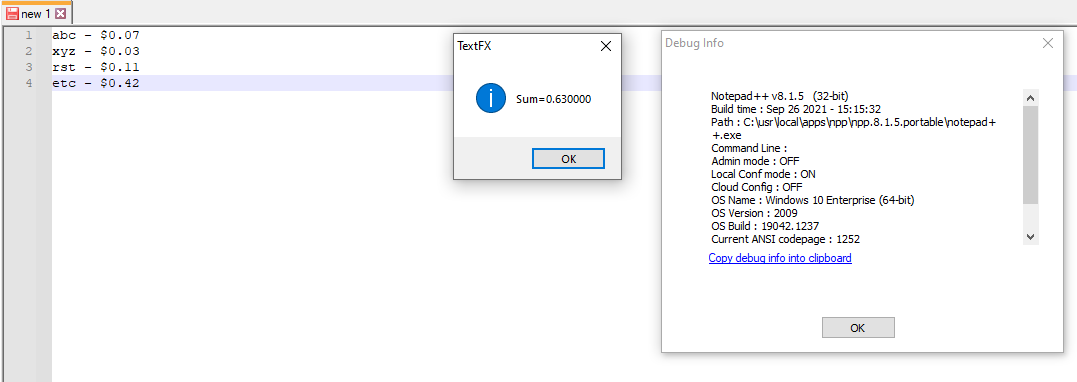The width and height of the screenshot is (1077, 382).
Task: Click the 'Path : C:\usr\local\apps' line
Action: coord(854,128)
